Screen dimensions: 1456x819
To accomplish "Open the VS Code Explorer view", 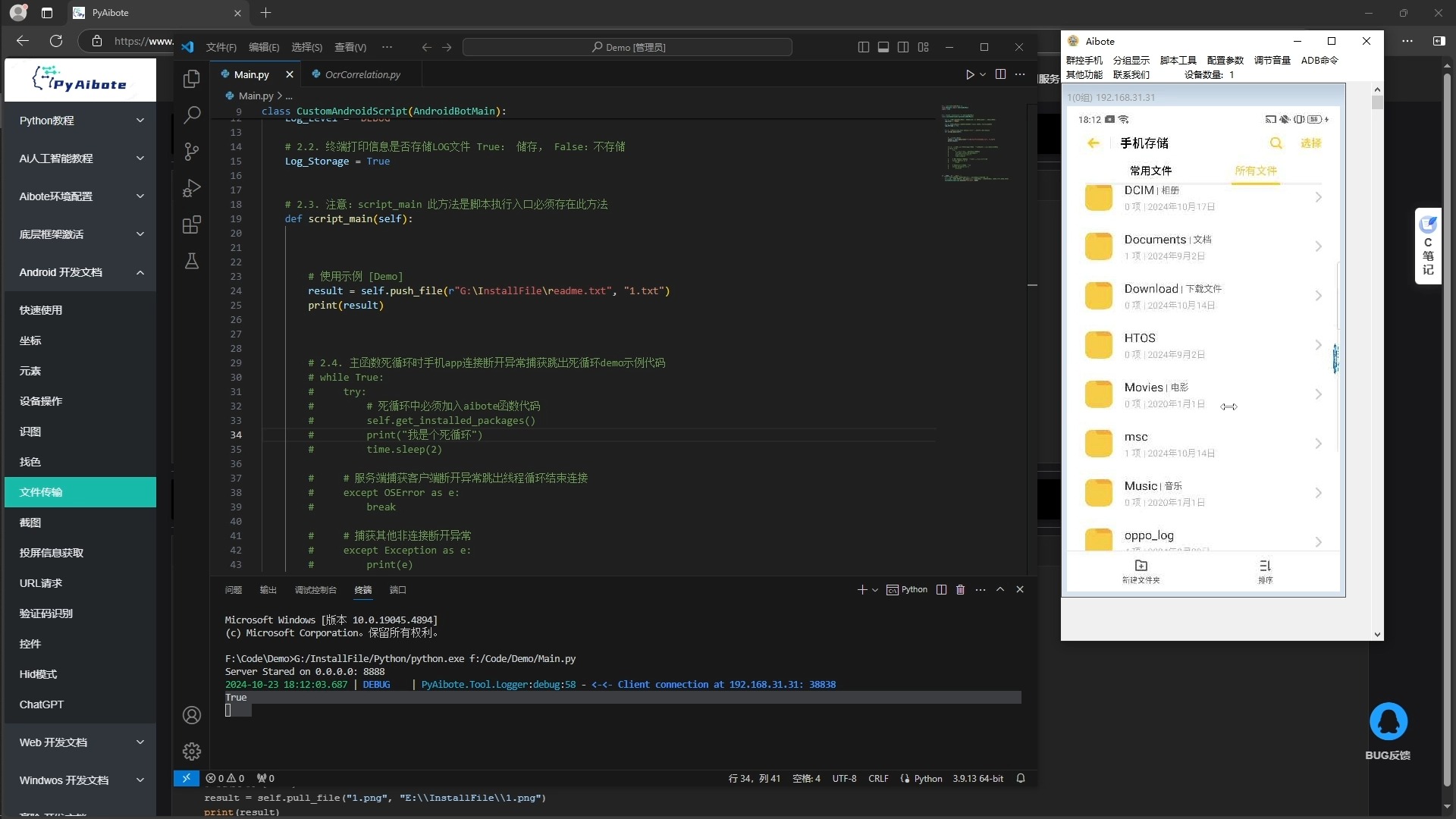I will pos(192,79).
